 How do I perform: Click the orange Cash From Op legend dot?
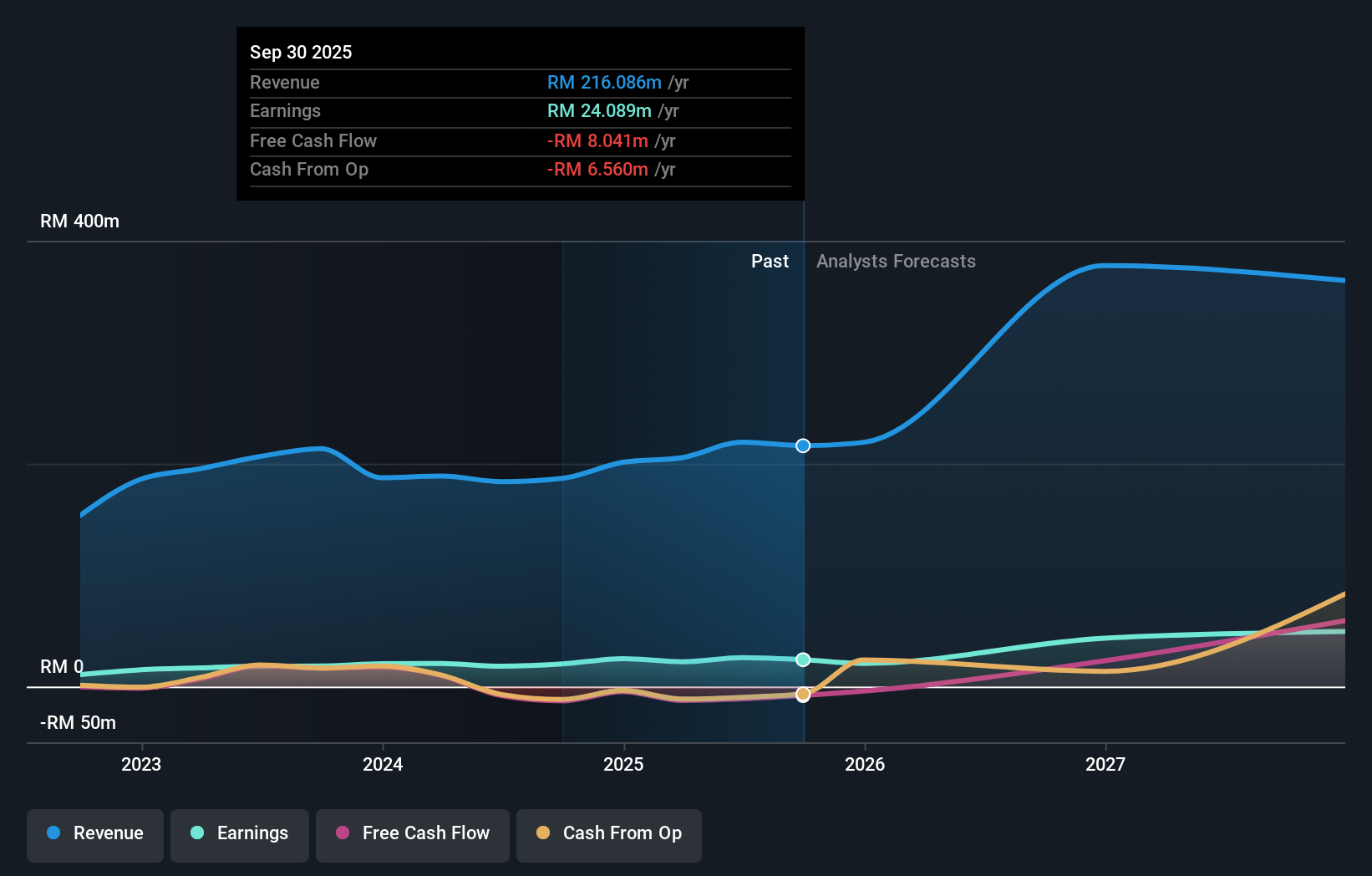pos(543,833)
